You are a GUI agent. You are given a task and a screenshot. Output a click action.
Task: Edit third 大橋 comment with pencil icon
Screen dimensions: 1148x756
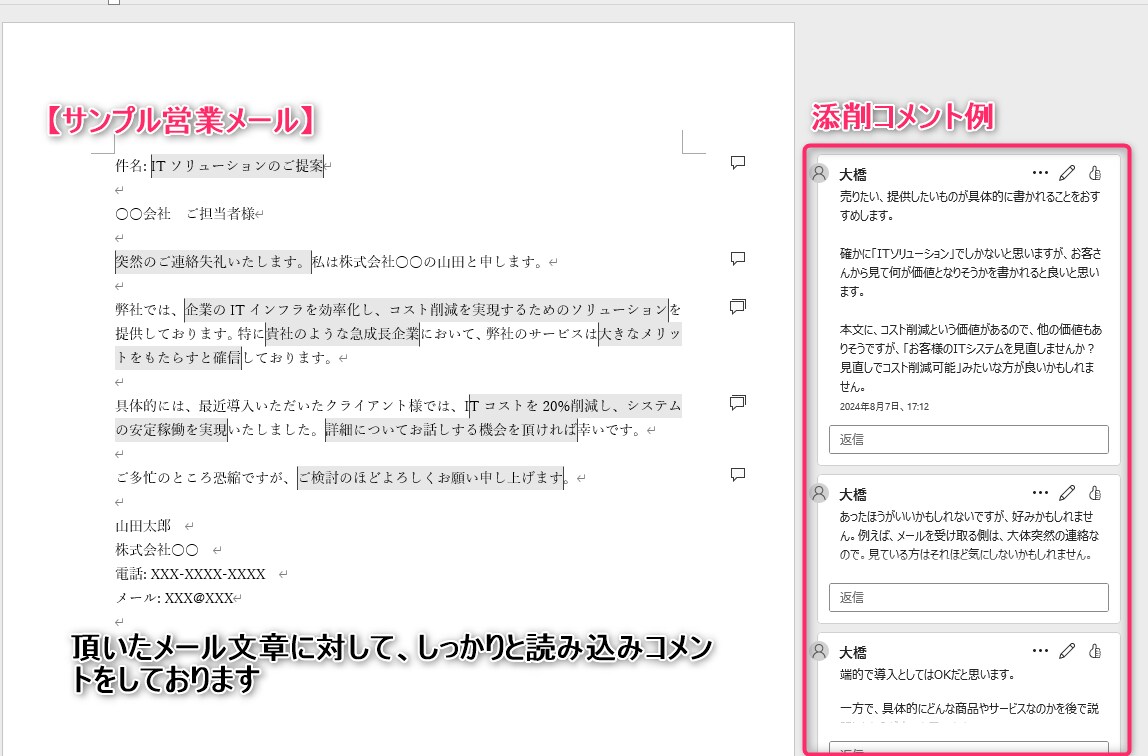pos(1067,651)
